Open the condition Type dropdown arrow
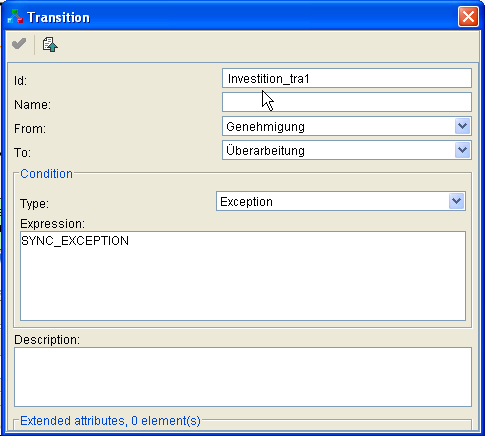The height and width of the screenshot is (436, 485). (x=456, y=201)
